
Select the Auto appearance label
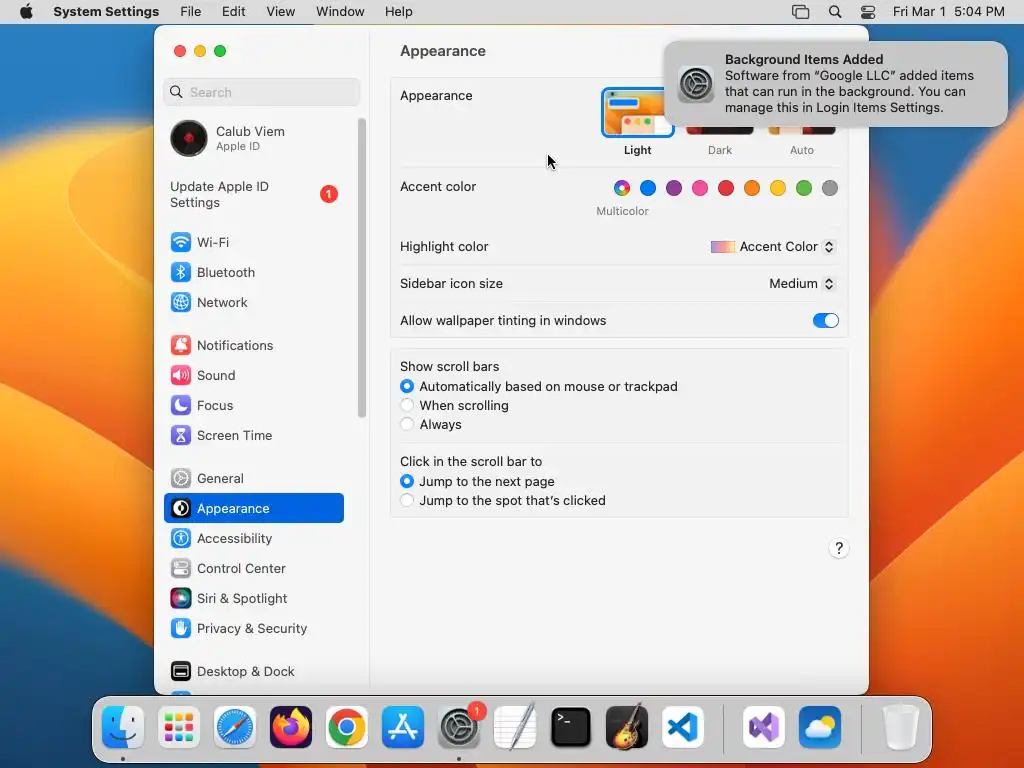point(801,150)
